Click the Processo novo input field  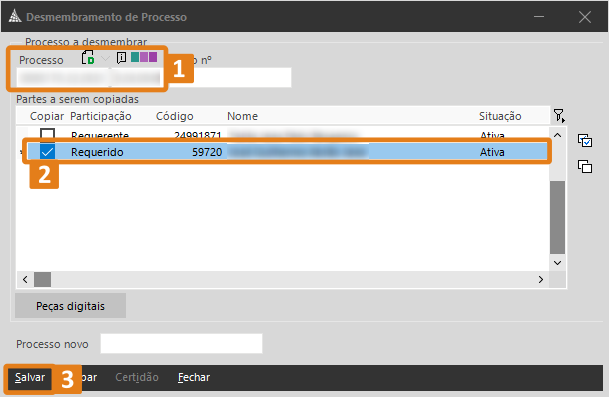click(x=181, y=343)
